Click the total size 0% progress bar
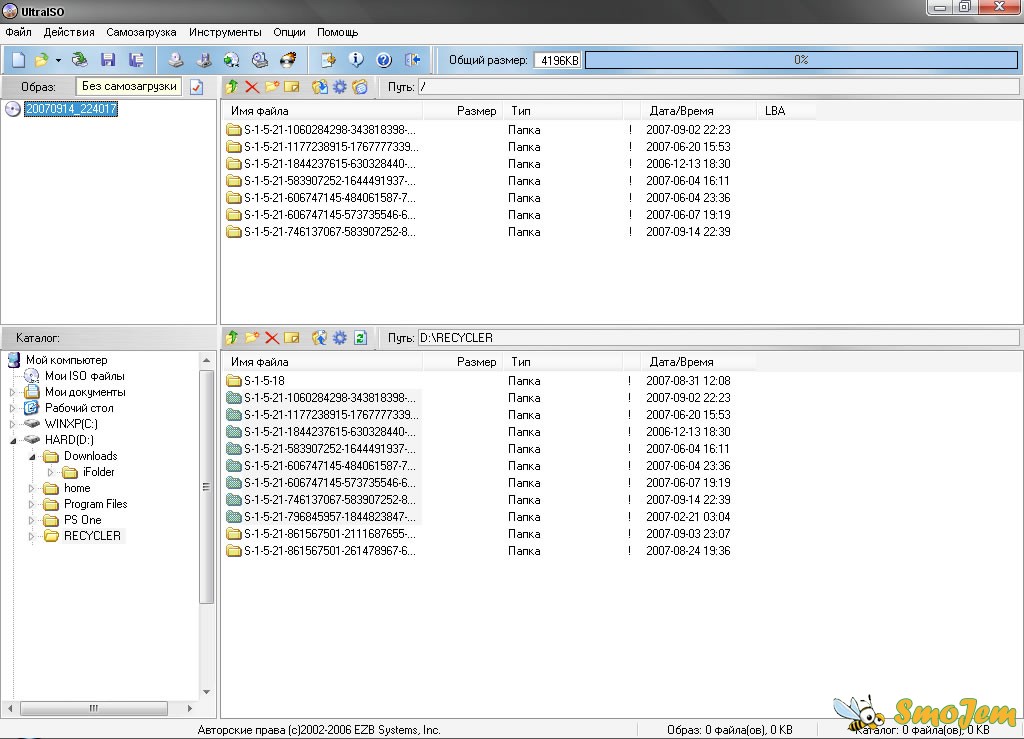This screenshot has height=739, width=1024. tap(801, 60)
